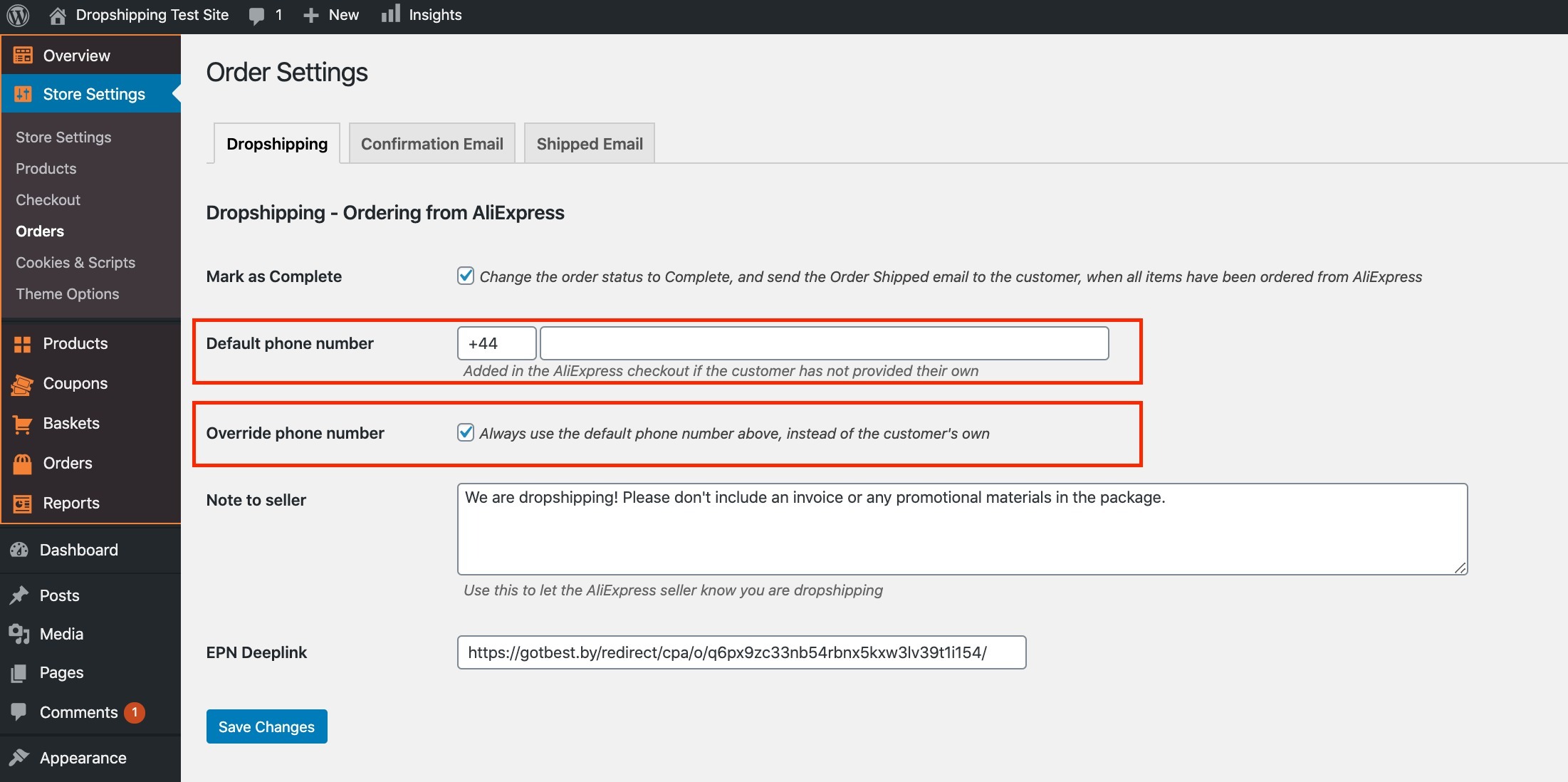1568x782 pixels.
Task: Click the Insights bar chart icon
Action: 390,14
